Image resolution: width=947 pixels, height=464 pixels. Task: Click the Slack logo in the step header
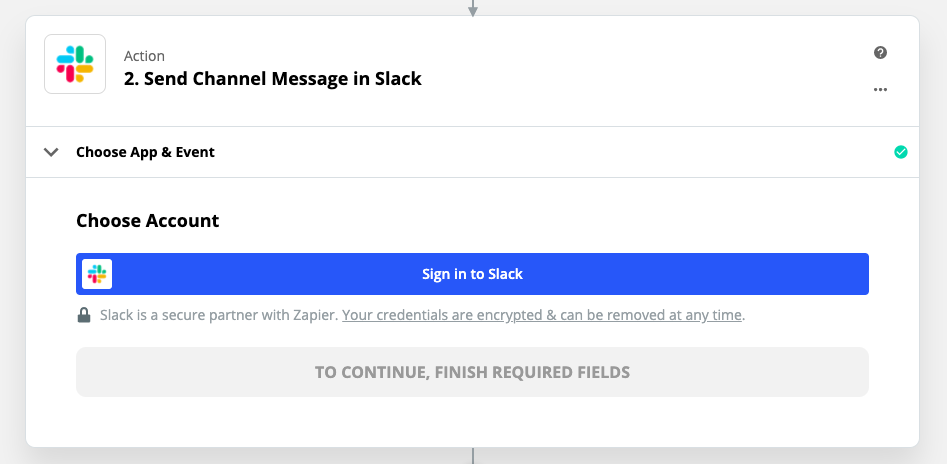[x=75, y=64]
